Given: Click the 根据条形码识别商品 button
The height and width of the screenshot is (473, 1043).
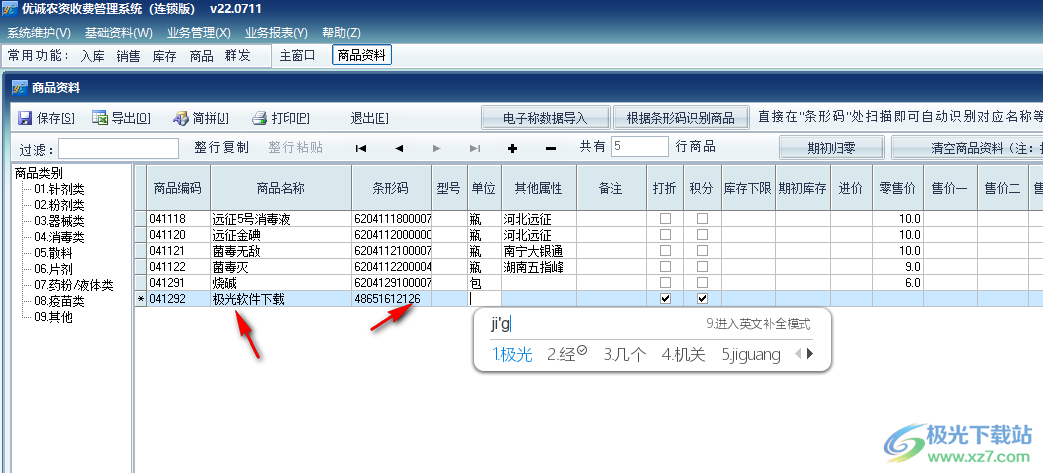Looking at the screenshot, I should 681,118.
